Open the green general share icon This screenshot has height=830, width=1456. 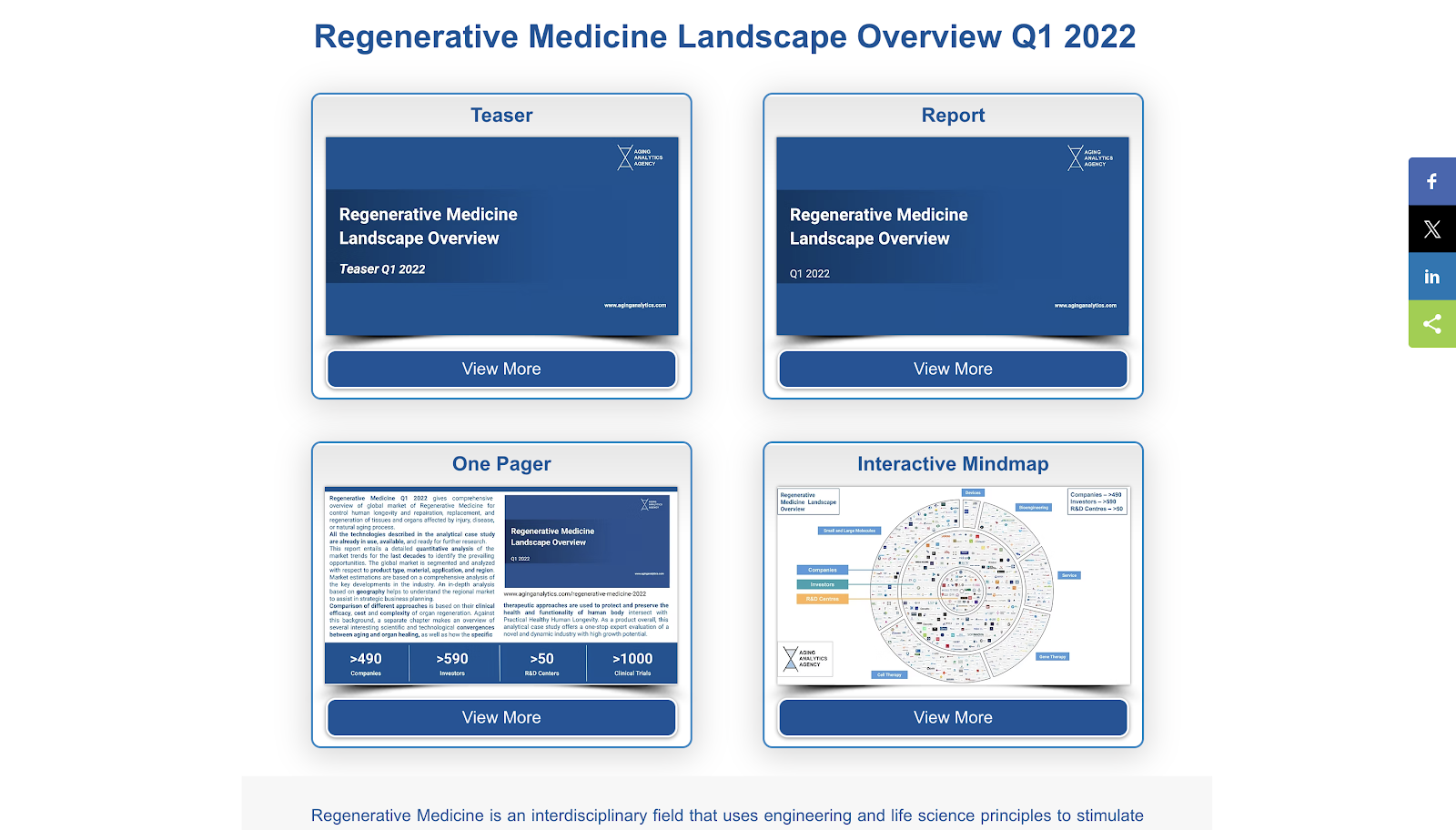(x=1431, y=324)
